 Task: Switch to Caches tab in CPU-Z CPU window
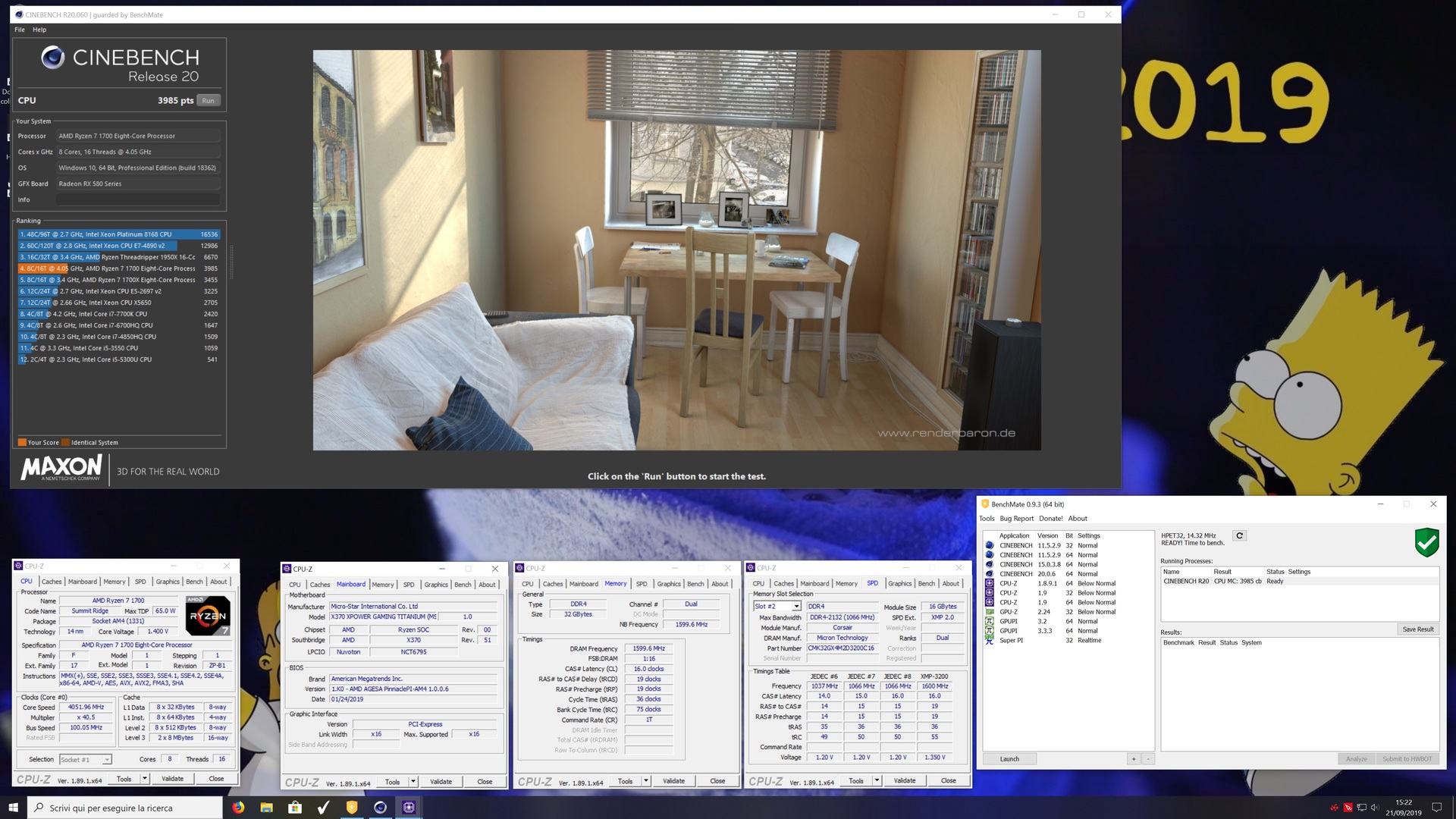[x=52, y=582]
